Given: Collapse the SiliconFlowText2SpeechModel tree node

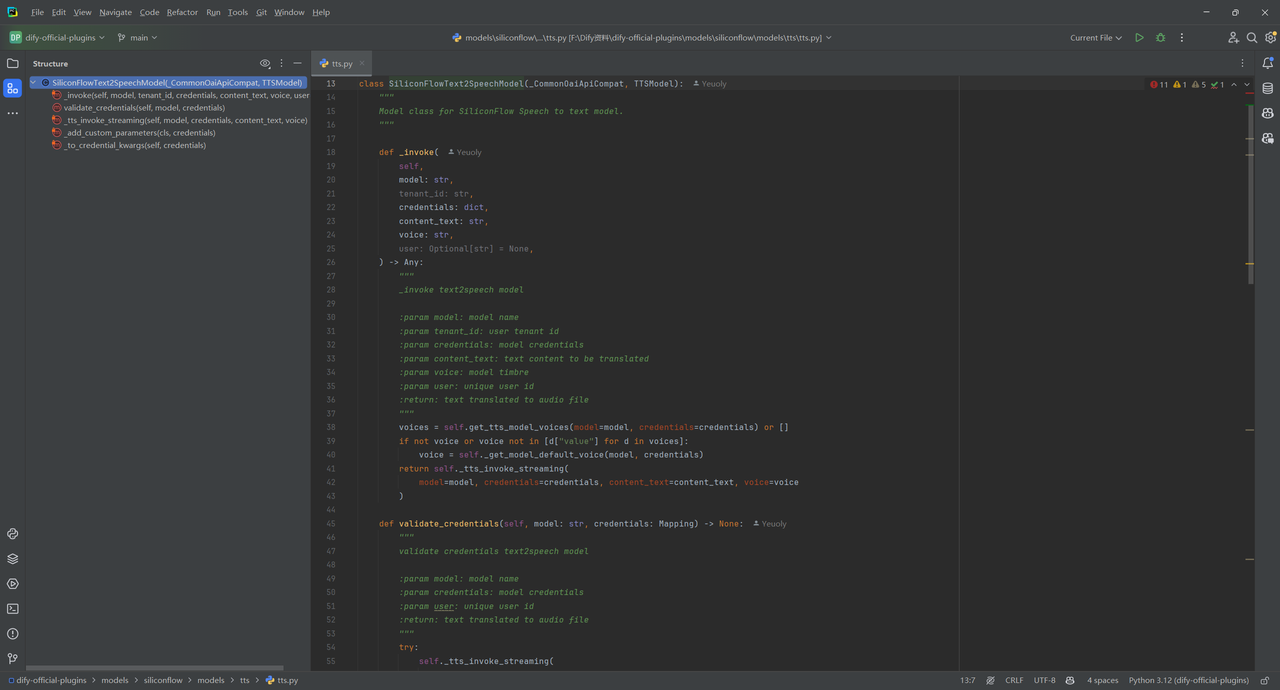Looking at the screenshot, I should click(x=33, y=83).
